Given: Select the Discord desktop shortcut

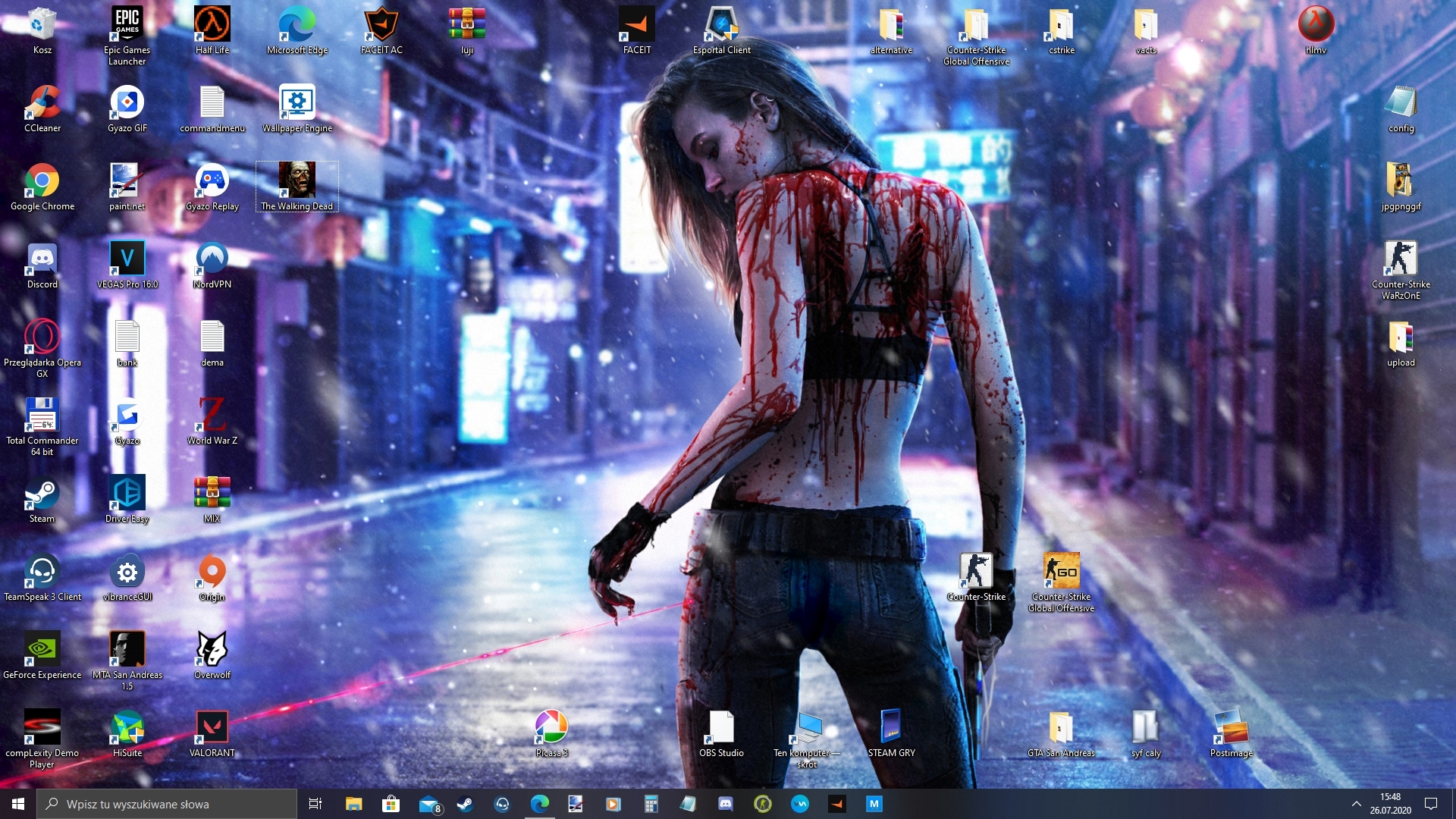Looking at the screenshot, I should [x=42, y=265].
